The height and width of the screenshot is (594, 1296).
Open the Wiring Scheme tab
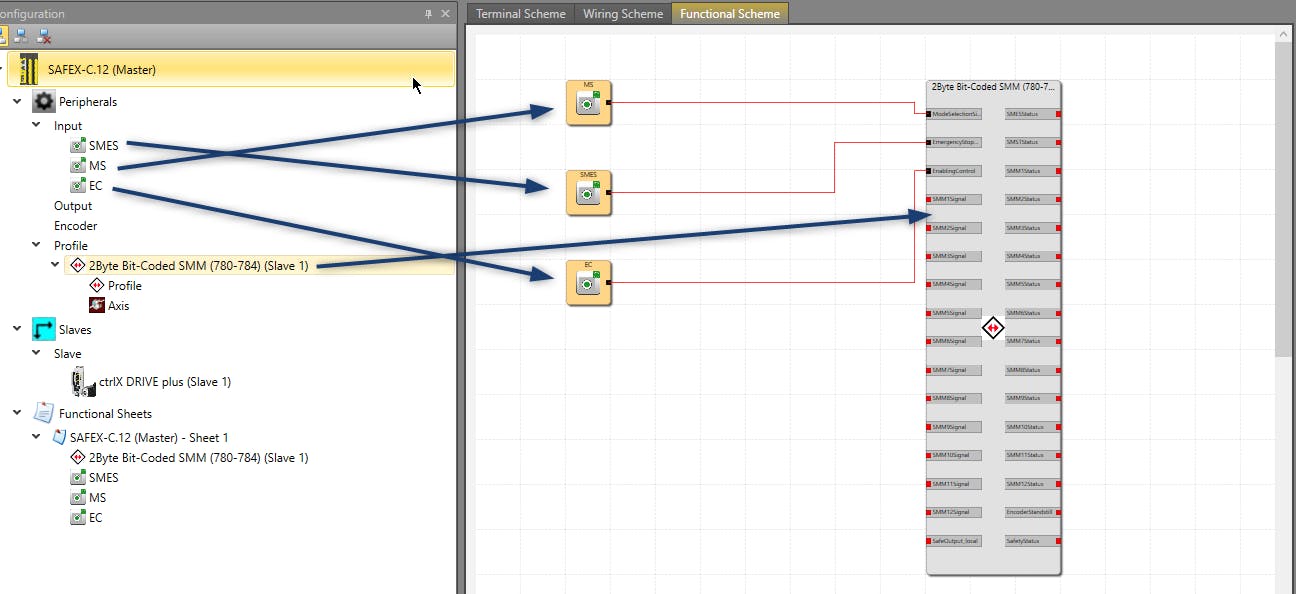tap(623, 14)
